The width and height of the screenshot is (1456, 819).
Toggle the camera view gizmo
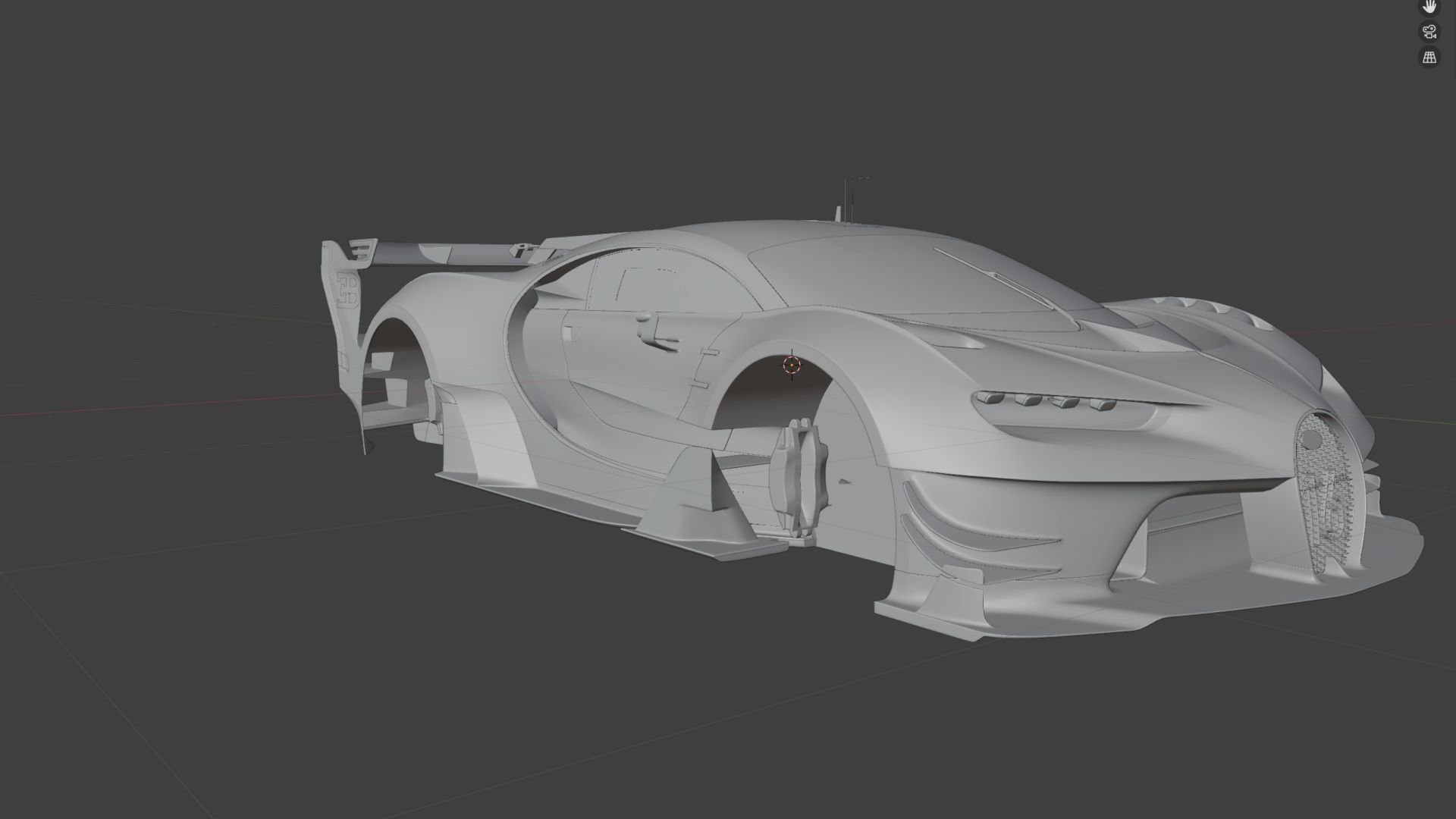click(x=1429, y=32)
